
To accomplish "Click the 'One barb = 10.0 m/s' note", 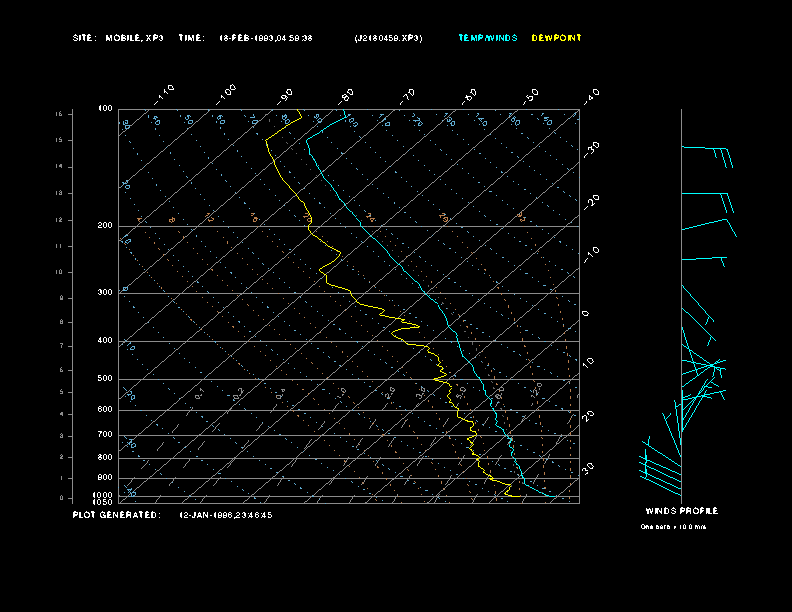I will 675,526.
